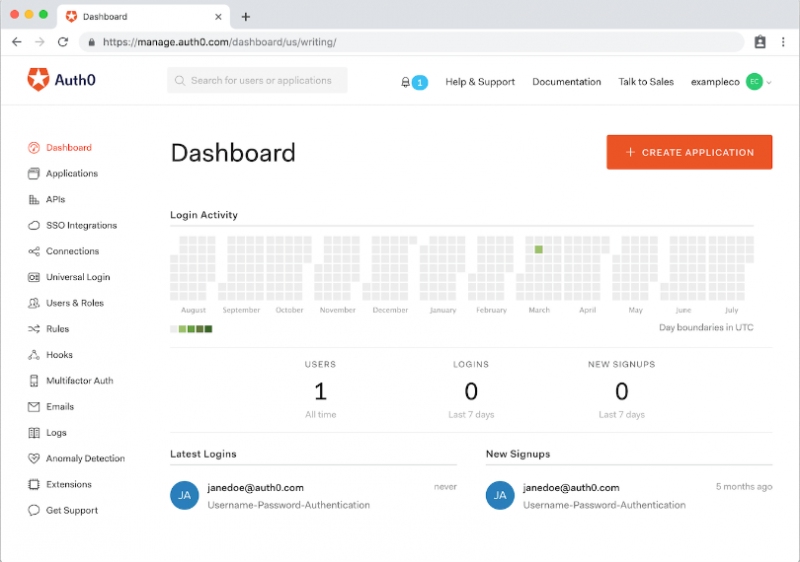Screen dimensions: 800x562
Task: Click the green EC account avatar
Action: [754, 82]
